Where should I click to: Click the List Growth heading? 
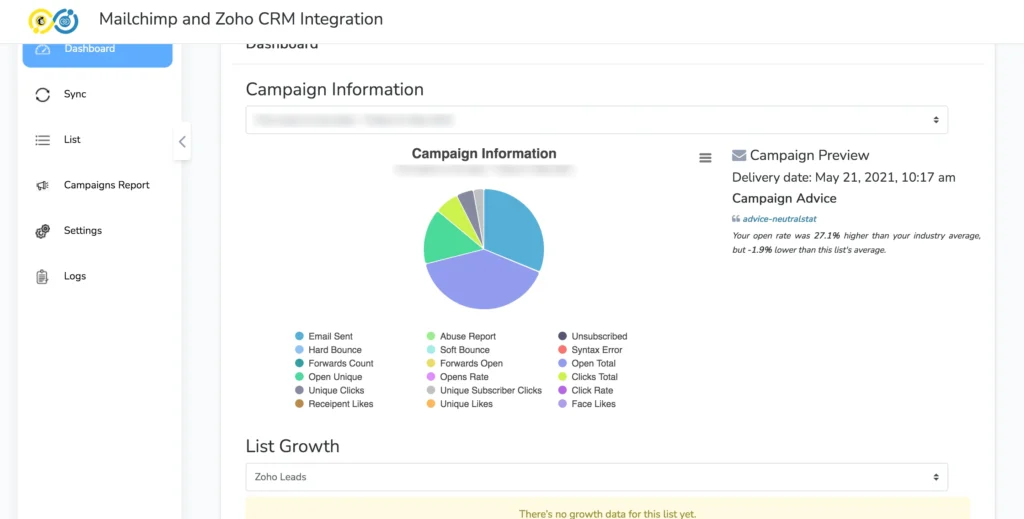[293, 447]
